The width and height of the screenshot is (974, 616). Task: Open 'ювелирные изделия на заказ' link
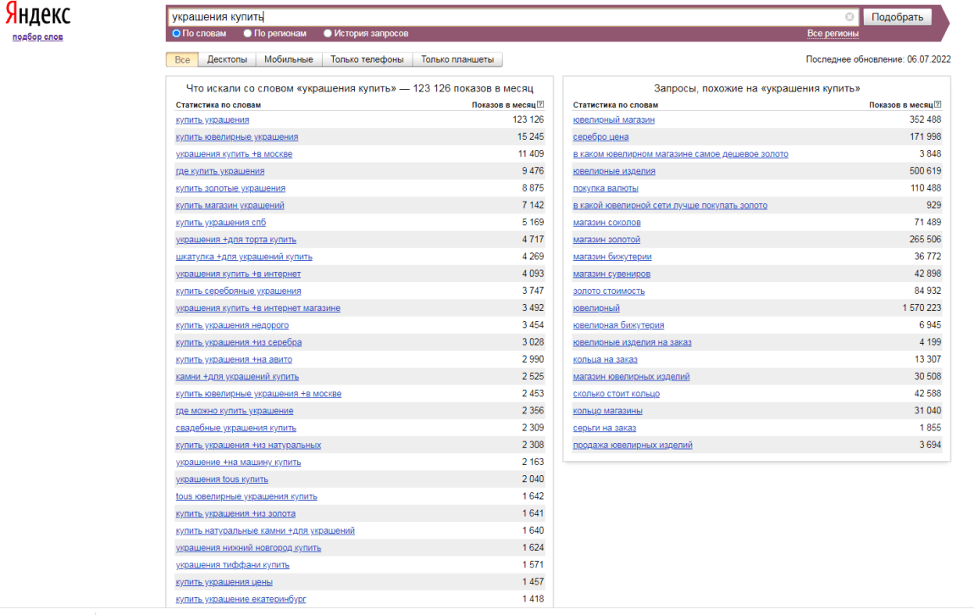(632, 343)
